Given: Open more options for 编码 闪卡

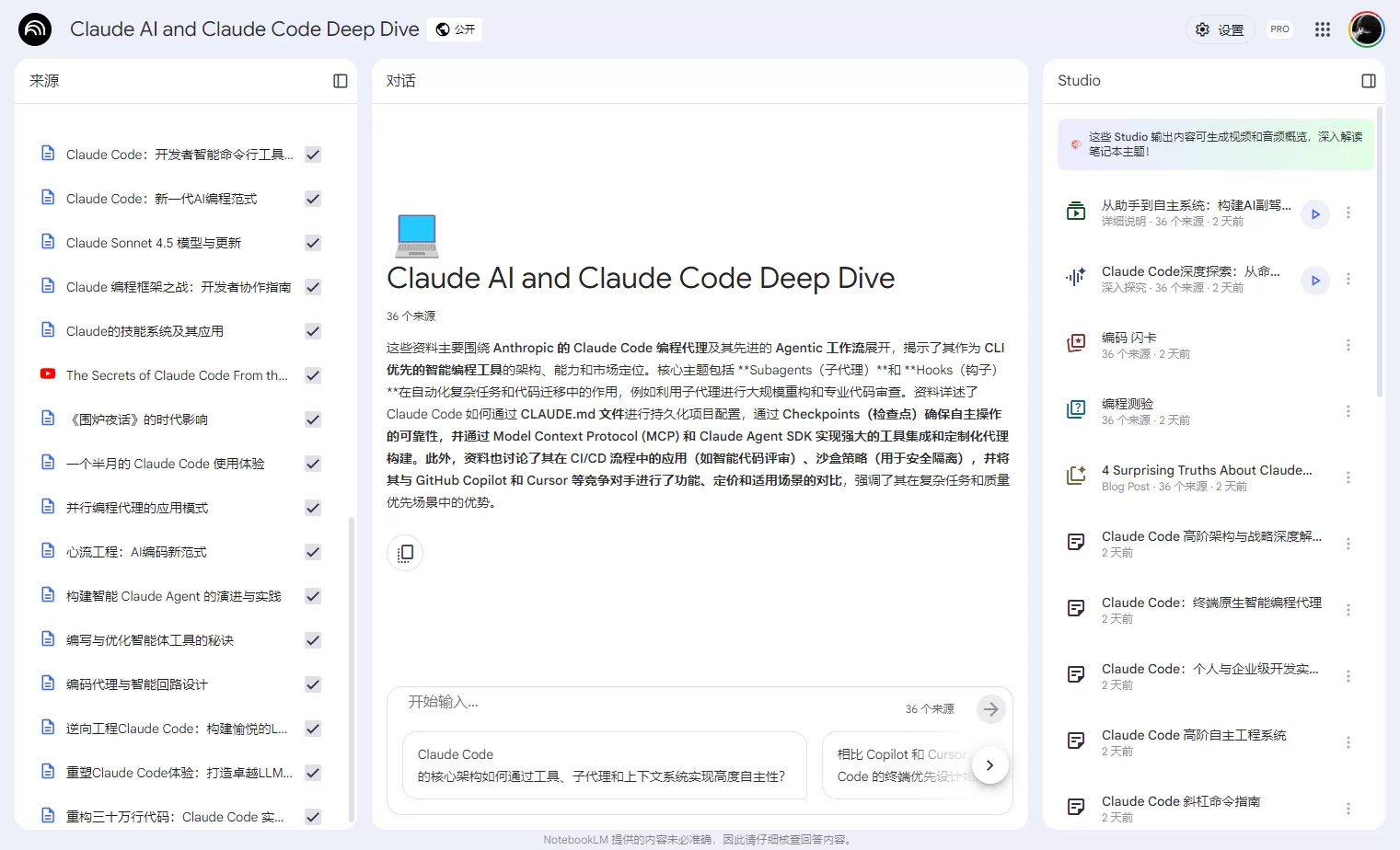Looking at the screenshot, I should point(1348,345).
